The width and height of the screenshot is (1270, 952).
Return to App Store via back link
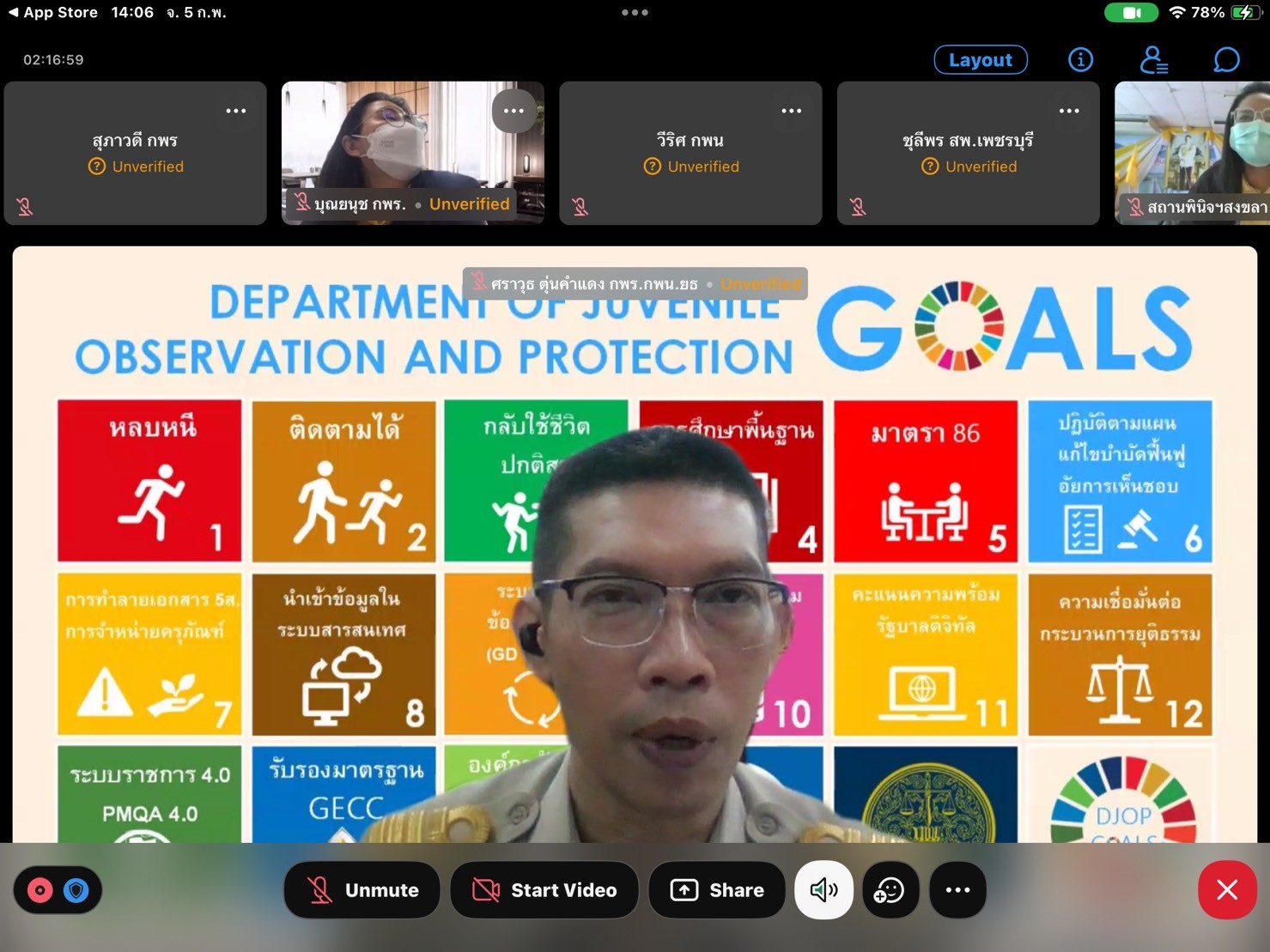[x=52, y=13]
